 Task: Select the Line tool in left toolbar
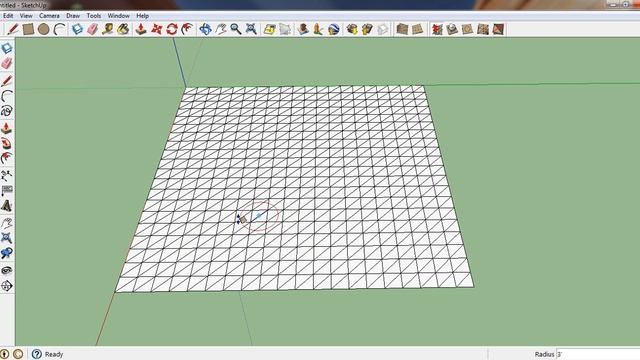tap(7, 81)
